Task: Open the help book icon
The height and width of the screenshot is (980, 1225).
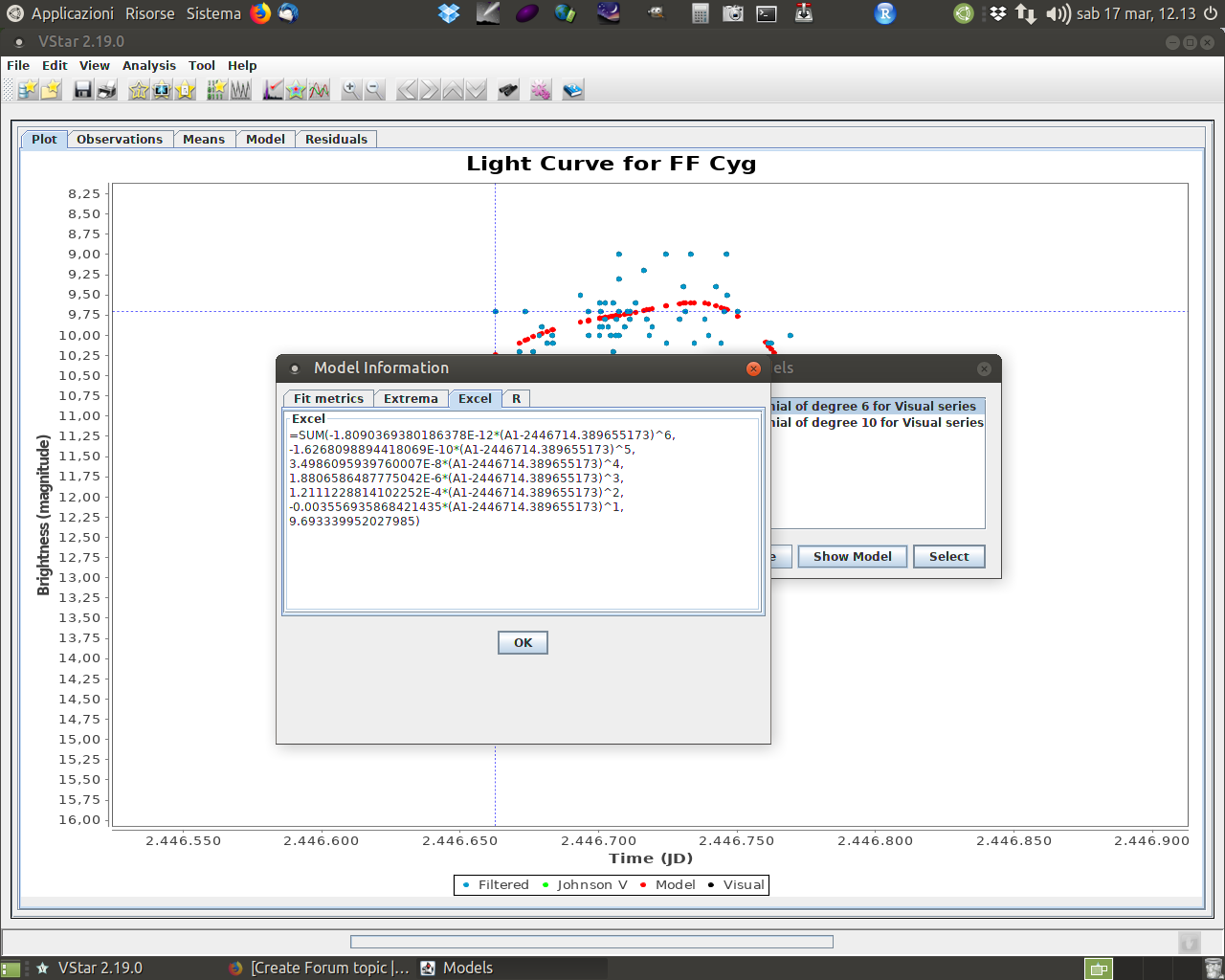Action: 573,90
